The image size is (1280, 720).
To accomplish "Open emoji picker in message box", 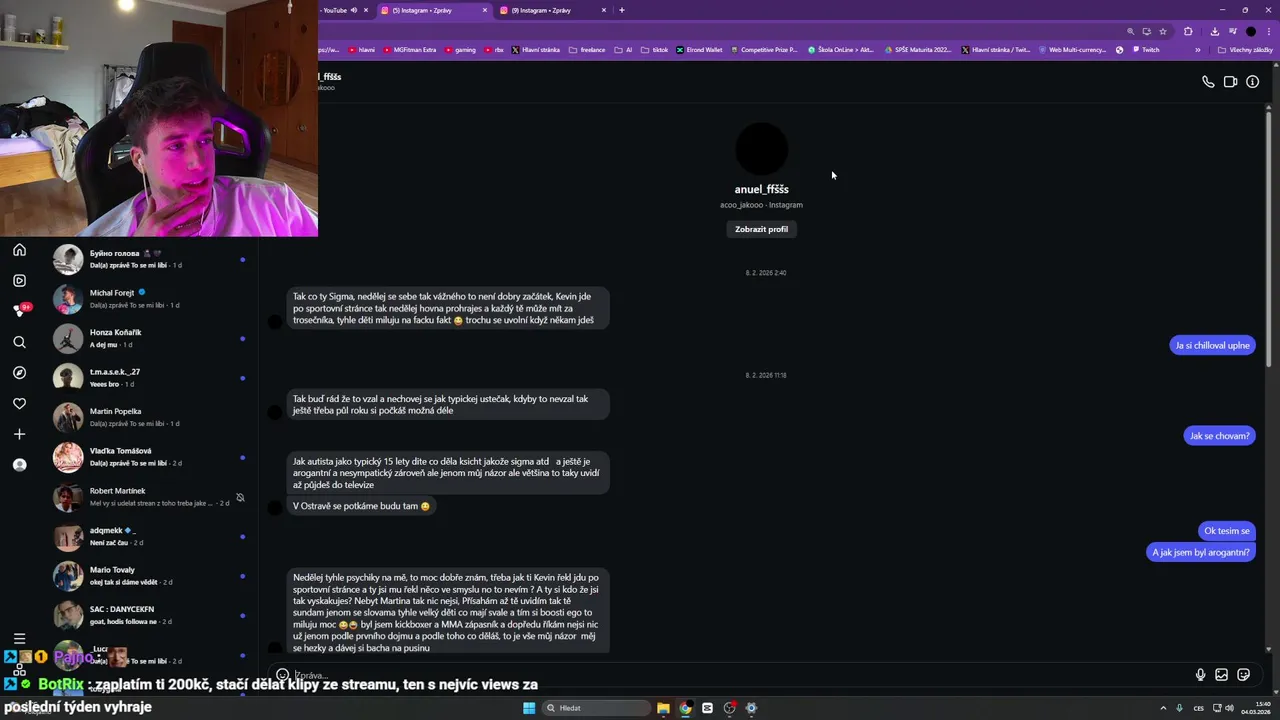I will pos(282,675).
